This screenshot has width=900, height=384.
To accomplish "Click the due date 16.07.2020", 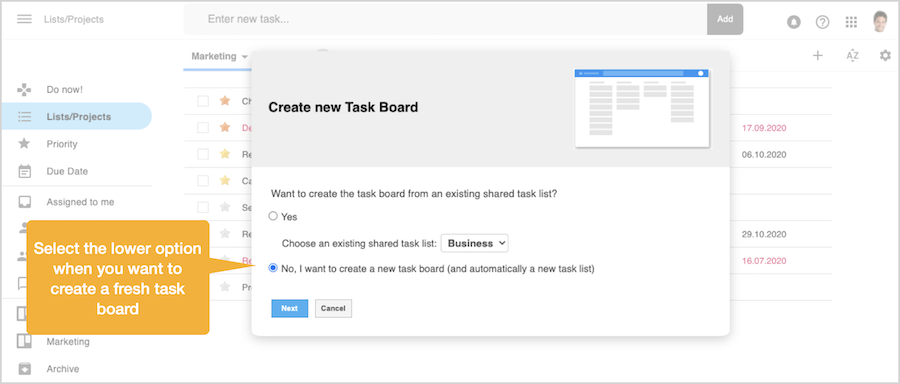I will point(763,261).
